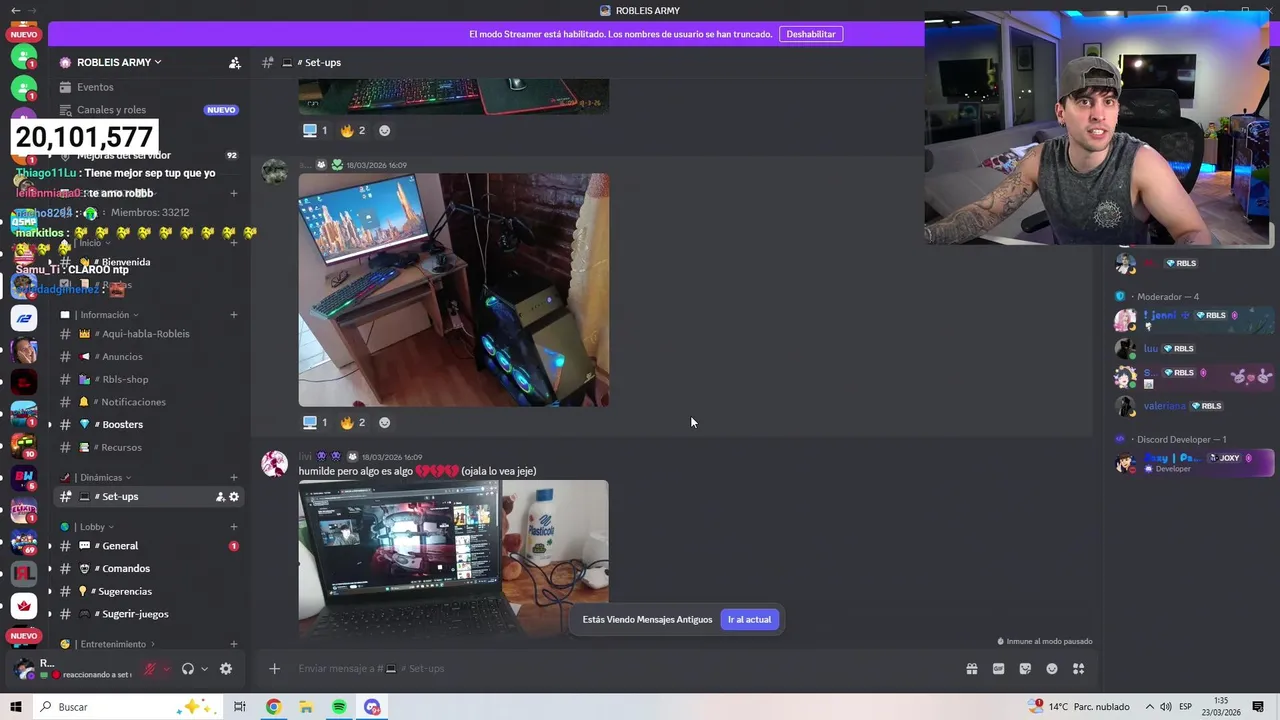This screenshot has width=1280, height=720.
Task: Show hidden system tray icons
Action: coord(1149,707)
